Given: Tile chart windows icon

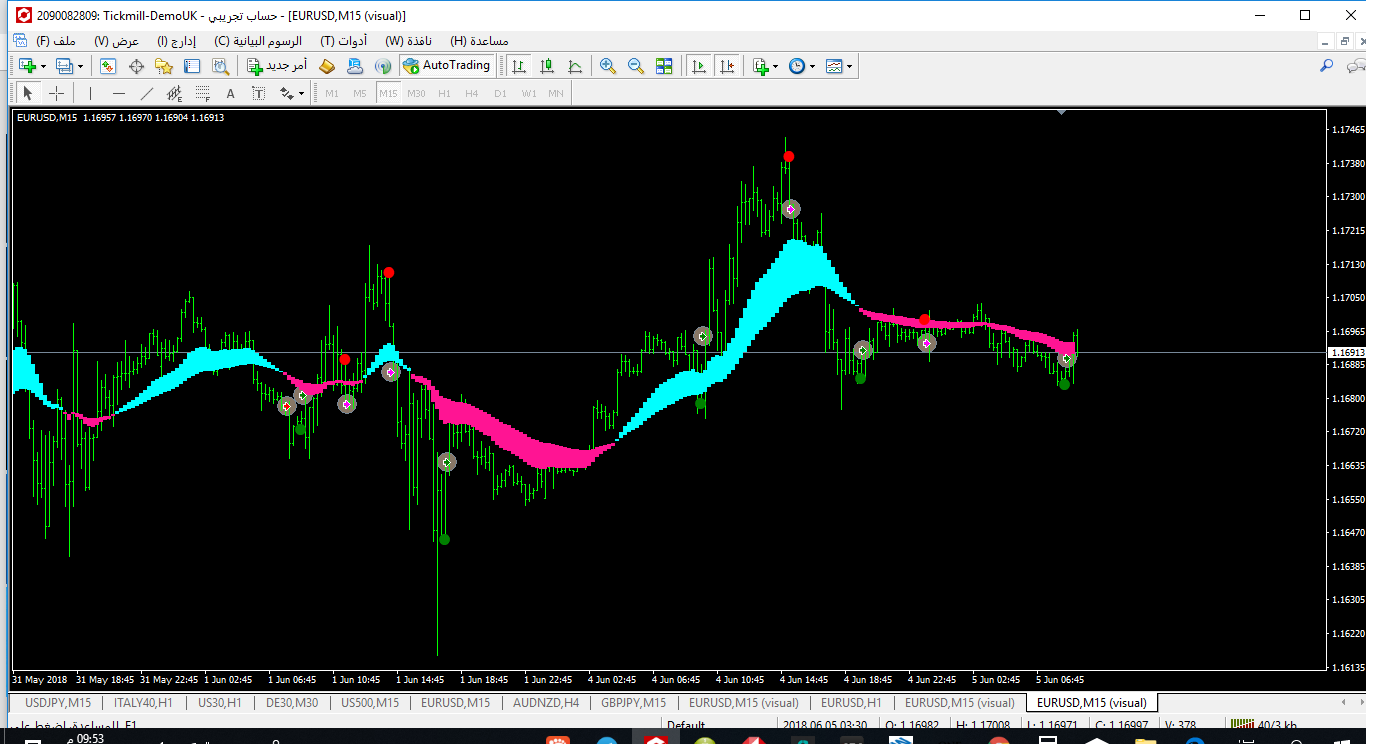Looking at the screenshot, I should coord(664,66).
